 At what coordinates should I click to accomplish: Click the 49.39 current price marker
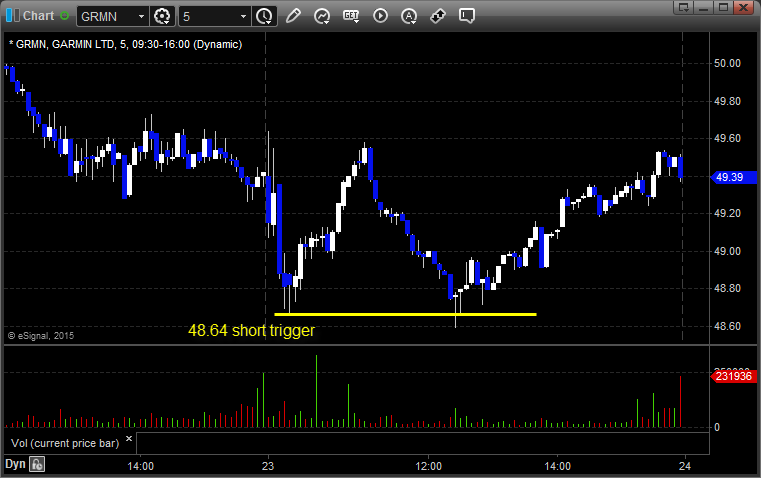click(x=726, y=177)
